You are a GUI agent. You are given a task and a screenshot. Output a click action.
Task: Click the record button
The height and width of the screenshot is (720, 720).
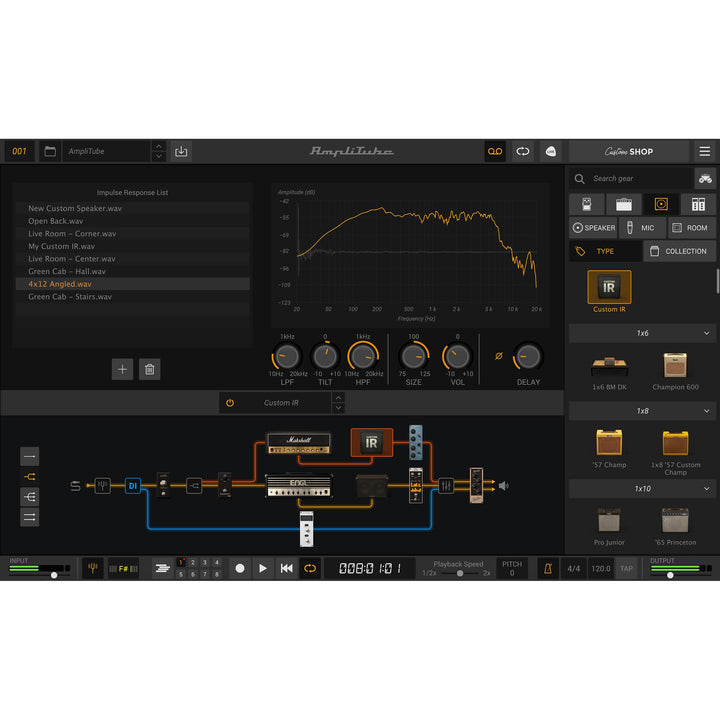(x=240, y=568)
